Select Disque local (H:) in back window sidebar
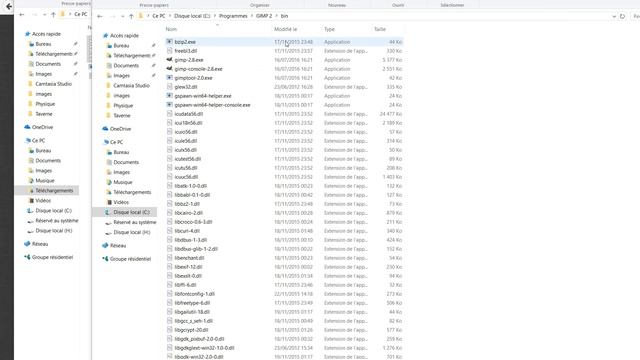The width and height of the screenshot is (640, 360). 53,231
